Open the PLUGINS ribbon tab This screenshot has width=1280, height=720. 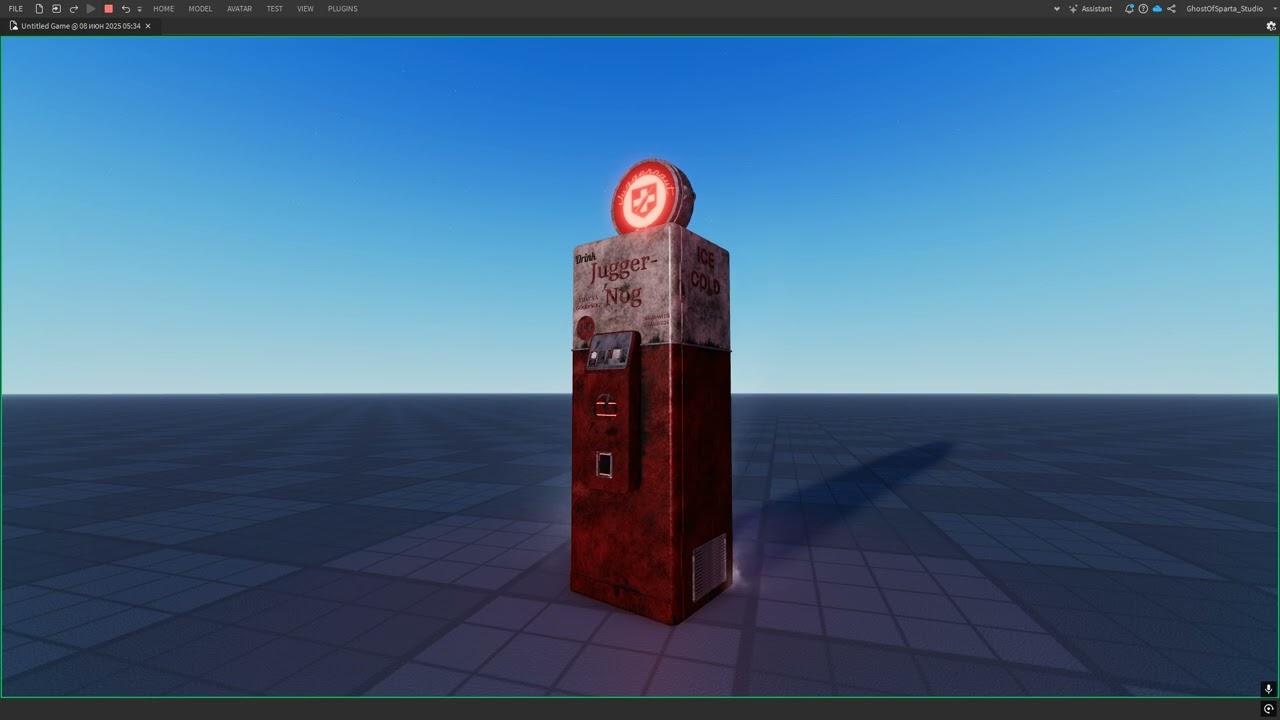click(x=342, y=9)
